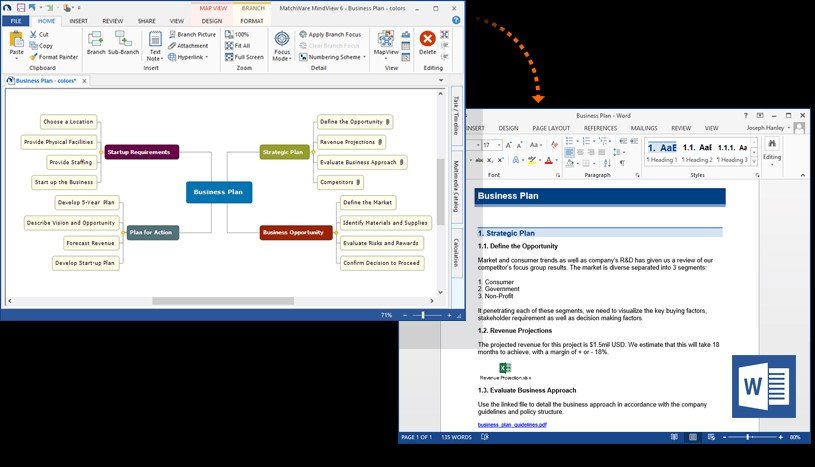Adjust MindView zoom slider handle

pos(423,315)
